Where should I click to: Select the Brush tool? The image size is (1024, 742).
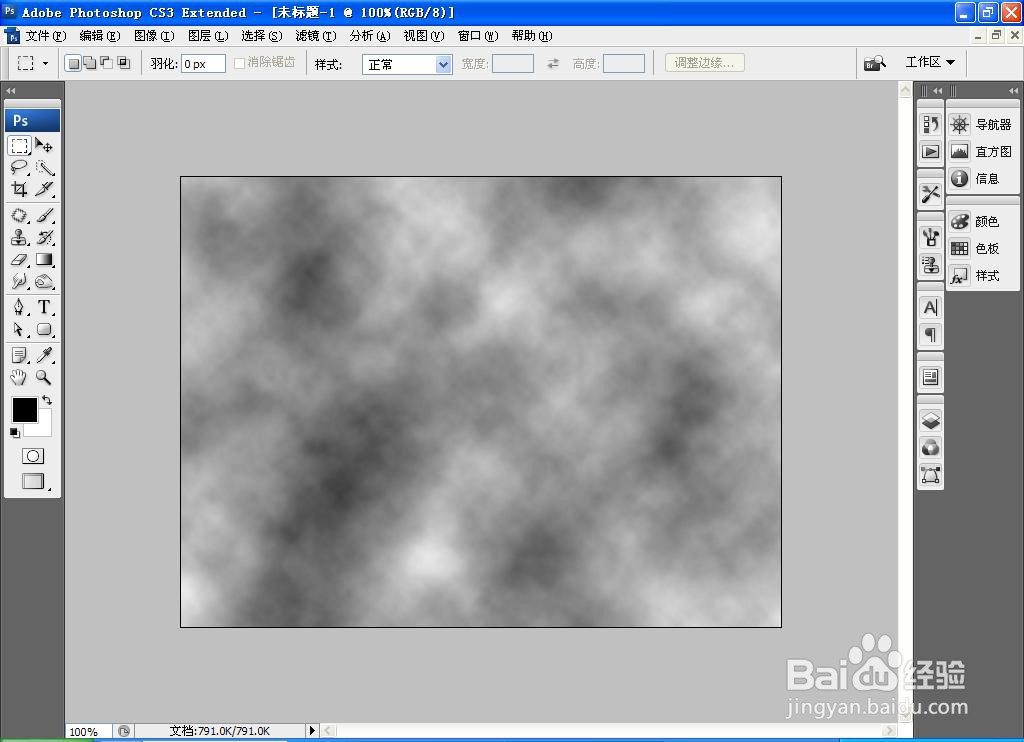pyautogui.click(x=44, y=216)
